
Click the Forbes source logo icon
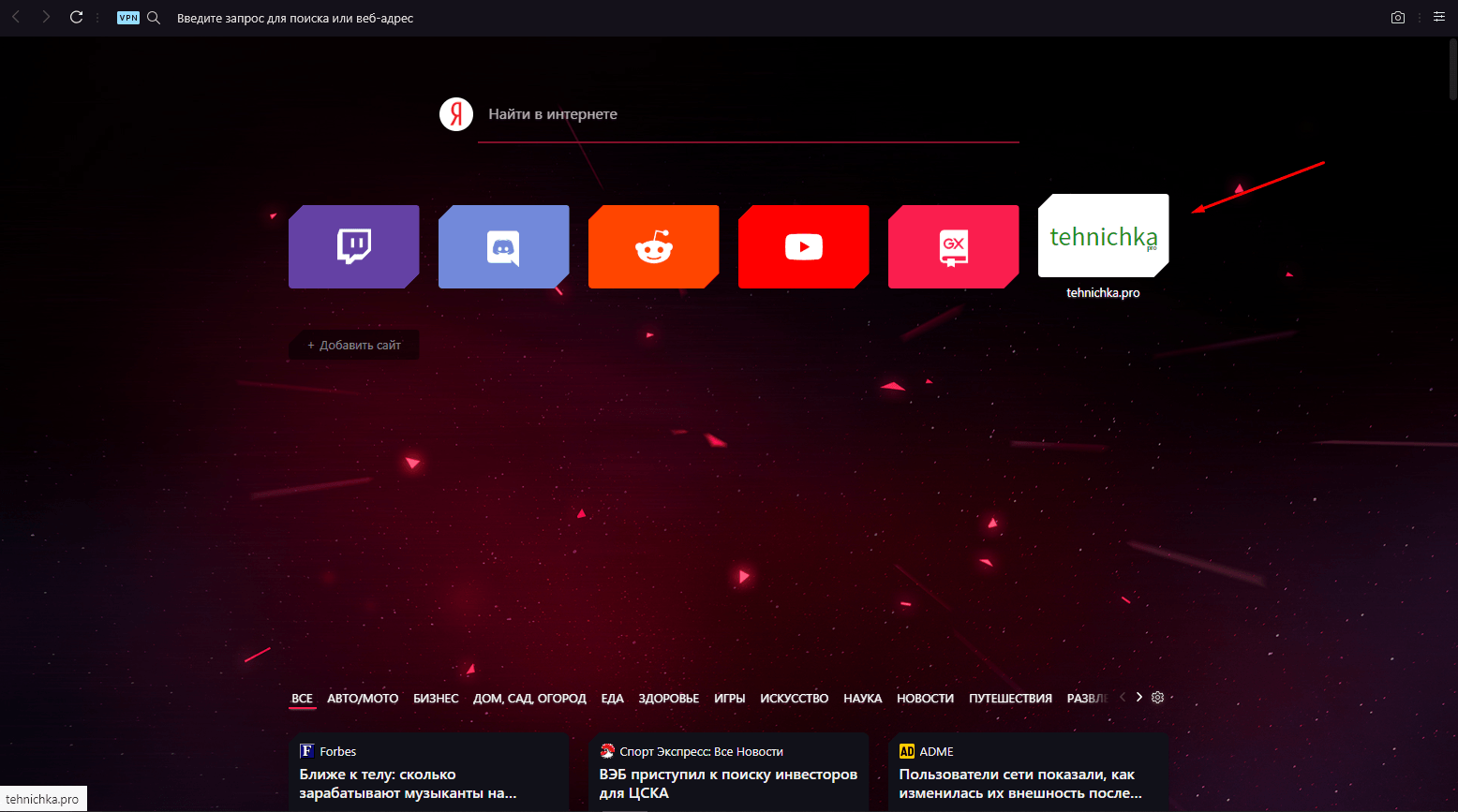pyautogui.click(x=306, y=751)
